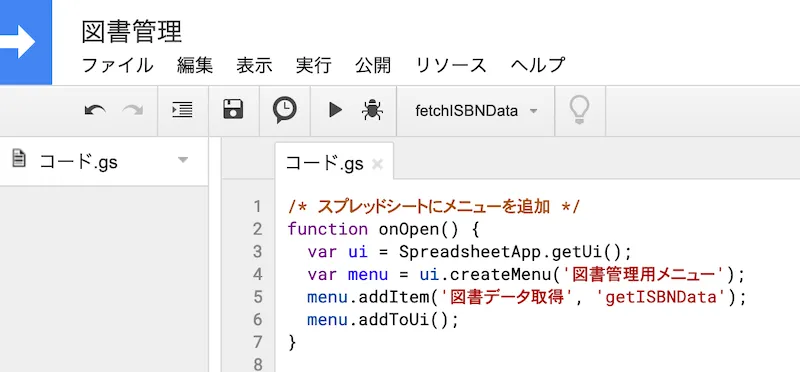
Task: Click line number 1 in the gutter
Action: [257, 207]
